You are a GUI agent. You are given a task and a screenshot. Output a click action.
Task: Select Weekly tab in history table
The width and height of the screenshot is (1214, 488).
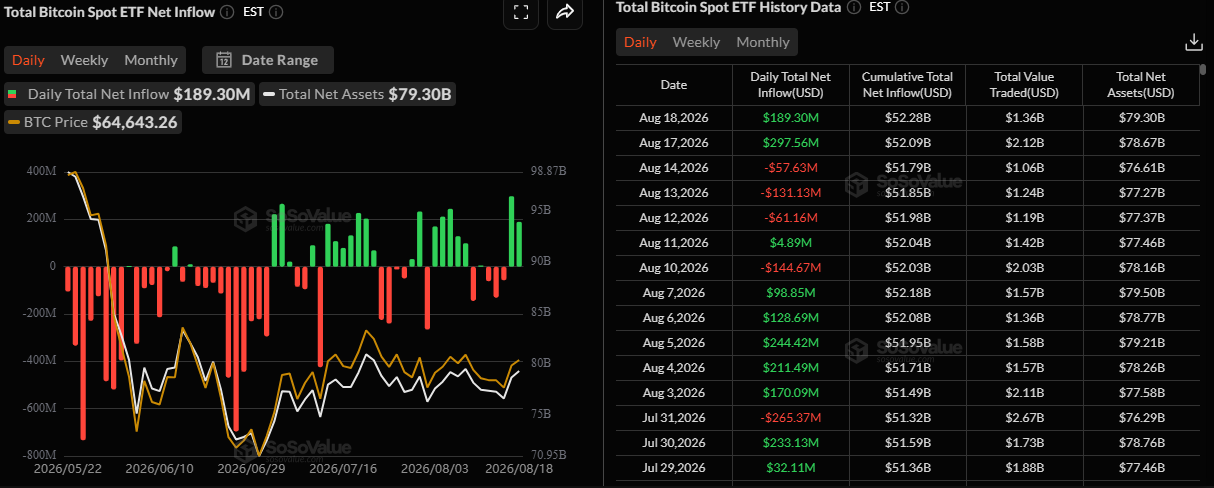[x=696, y=42]
